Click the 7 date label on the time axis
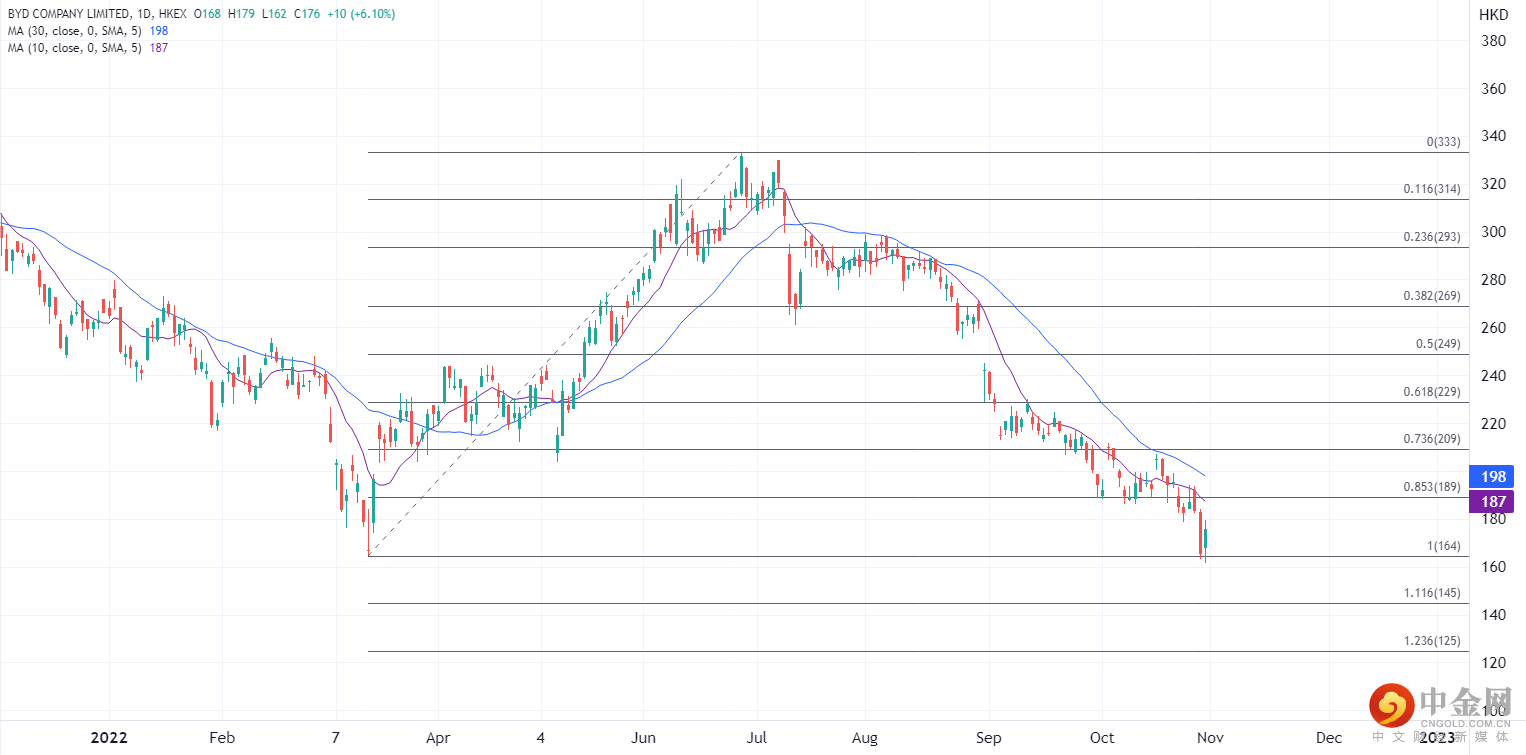Image resolution: width=1526 pixels, height=755 pixels. coord(336,738)
